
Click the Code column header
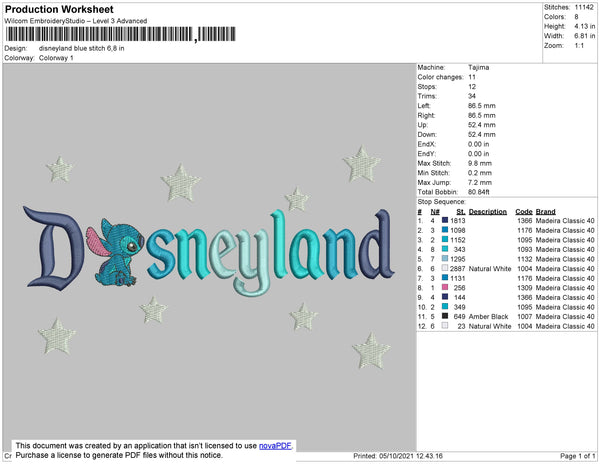pos(524,212)
